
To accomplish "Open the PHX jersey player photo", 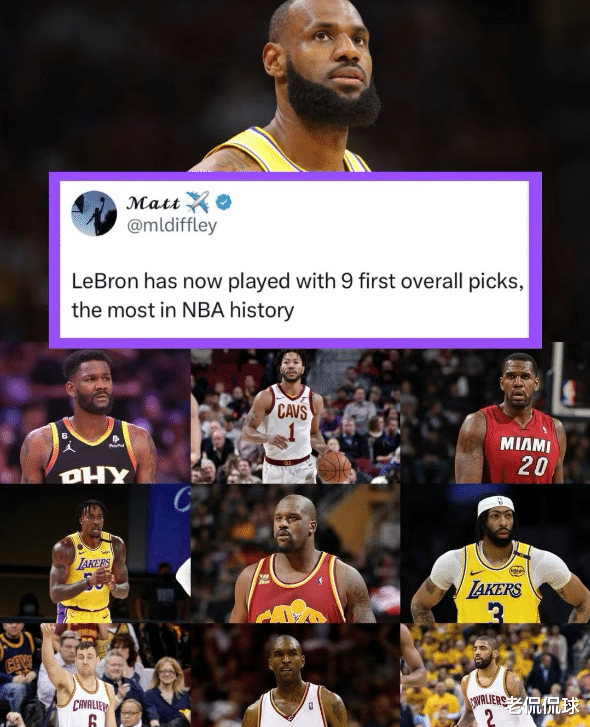I will 95,415.
